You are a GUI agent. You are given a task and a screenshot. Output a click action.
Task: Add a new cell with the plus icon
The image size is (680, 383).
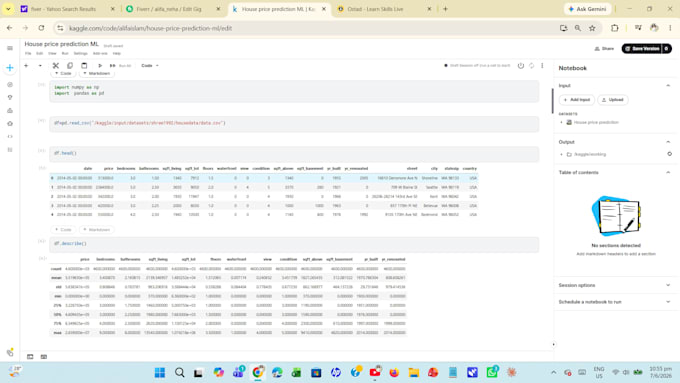[26, 65]
